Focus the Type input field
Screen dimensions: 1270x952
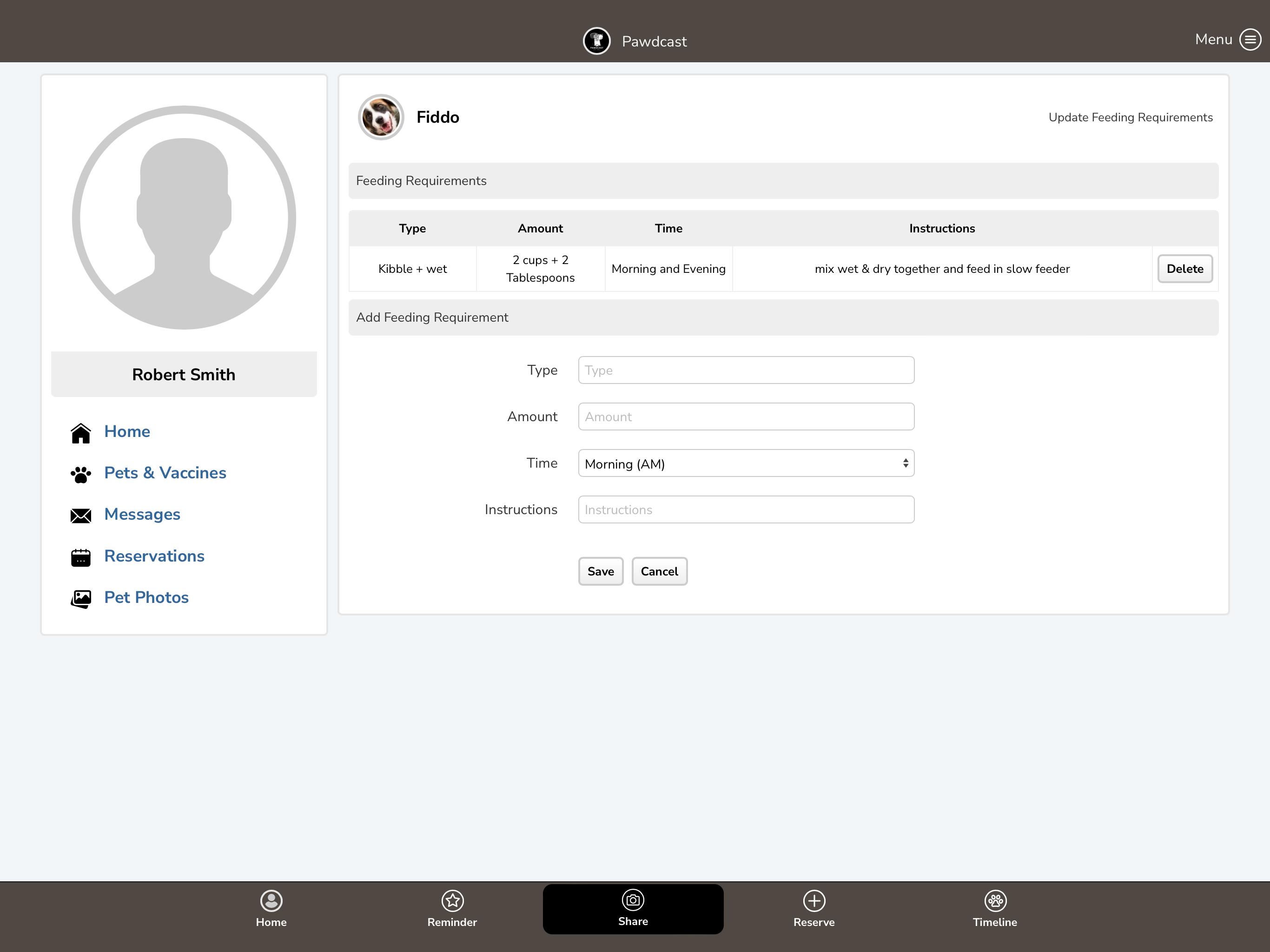point(746,370)
